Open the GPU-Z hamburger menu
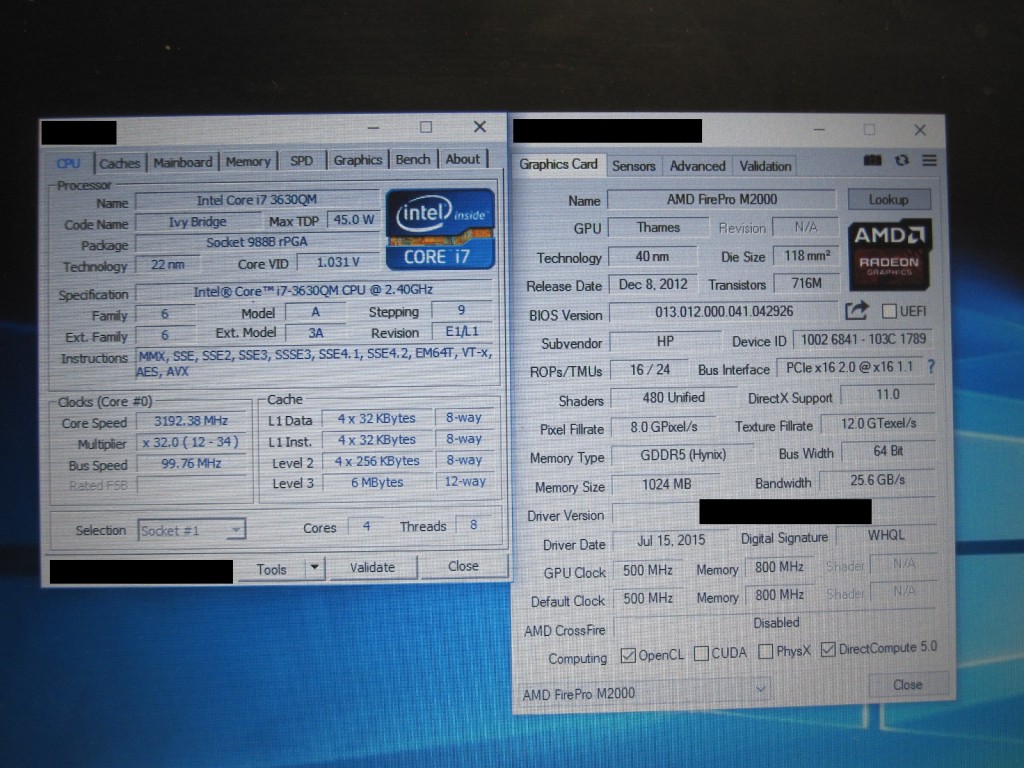 click(929, 160)
